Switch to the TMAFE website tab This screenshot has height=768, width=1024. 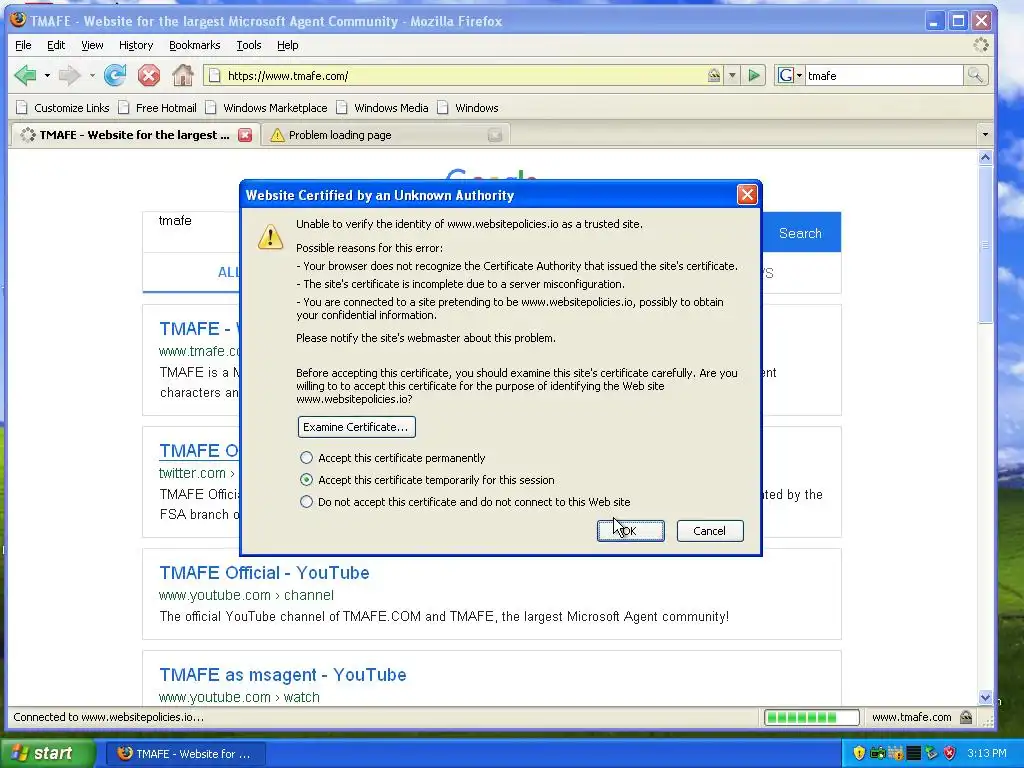(x=136, y=135)
